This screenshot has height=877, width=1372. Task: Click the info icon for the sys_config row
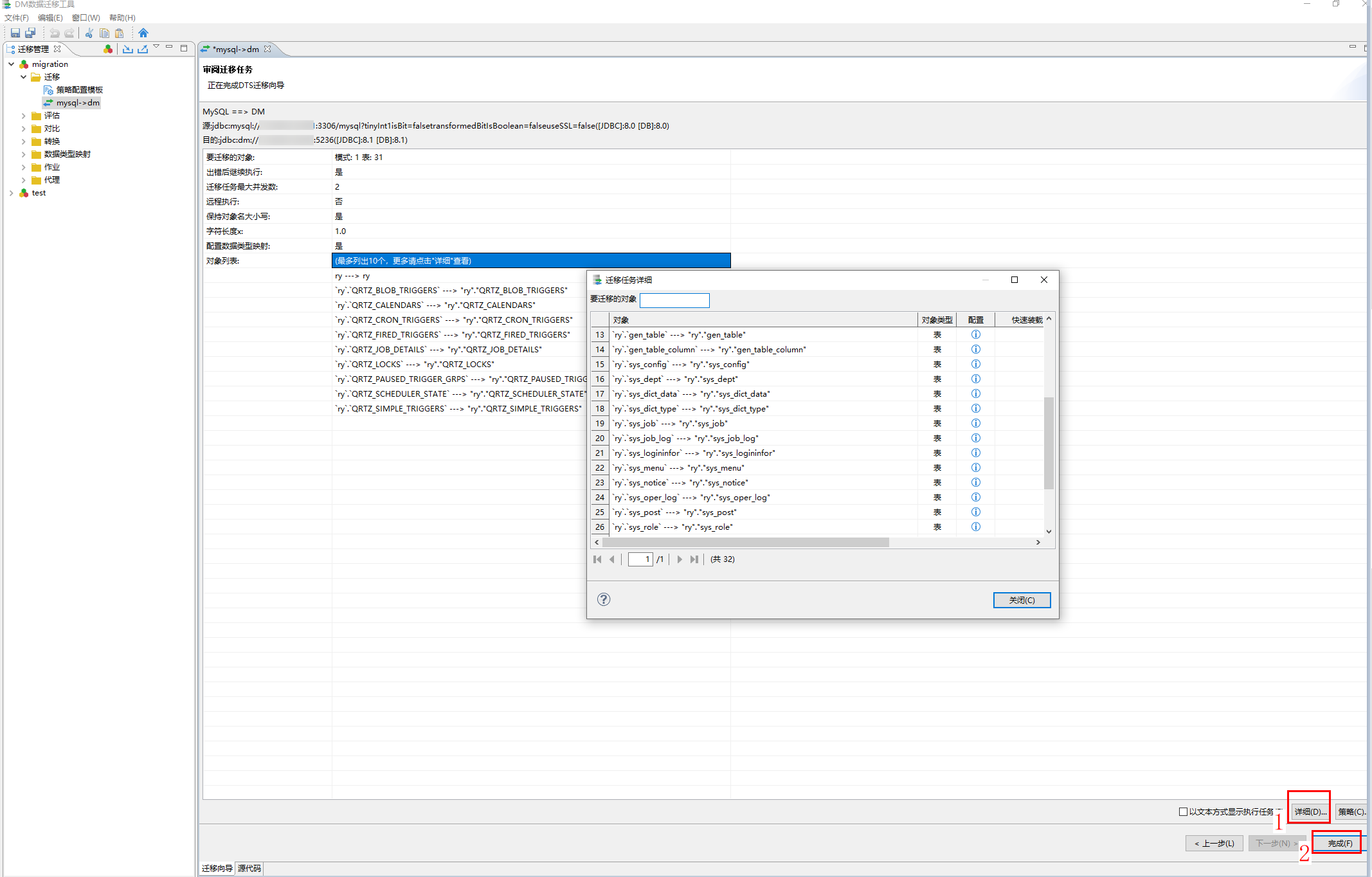(975, 364)
